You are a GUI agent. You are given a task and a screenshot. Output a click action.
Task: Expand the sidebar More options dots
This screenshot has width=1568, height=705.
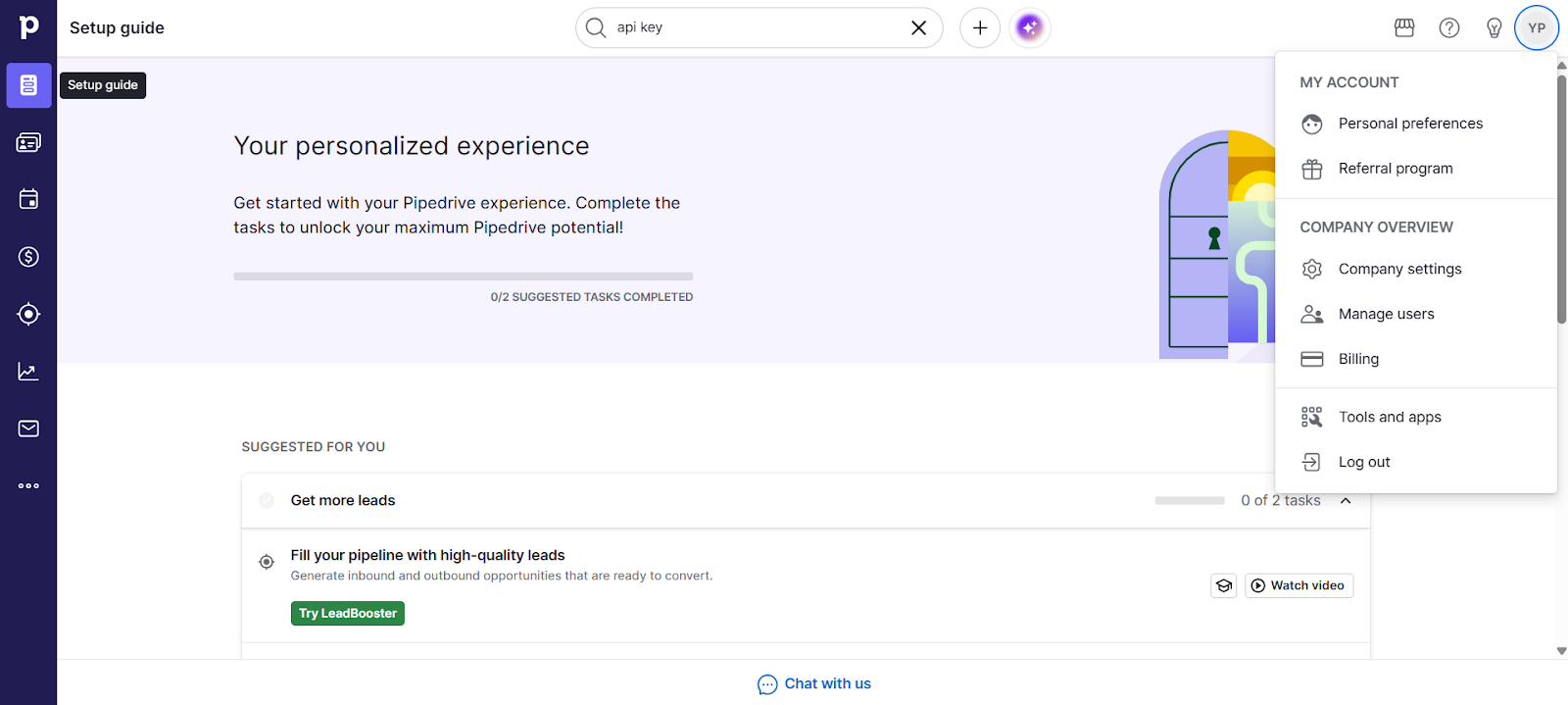point(28,485)
